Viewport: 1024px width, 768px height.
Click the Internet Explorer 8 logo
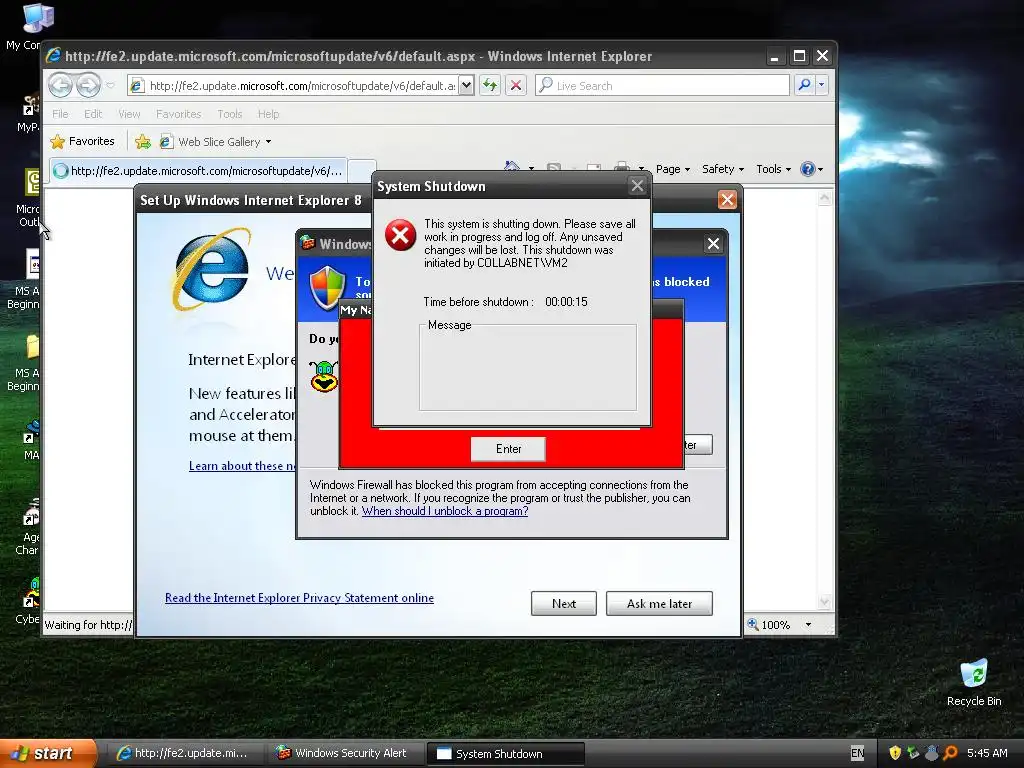coord(211,269)
